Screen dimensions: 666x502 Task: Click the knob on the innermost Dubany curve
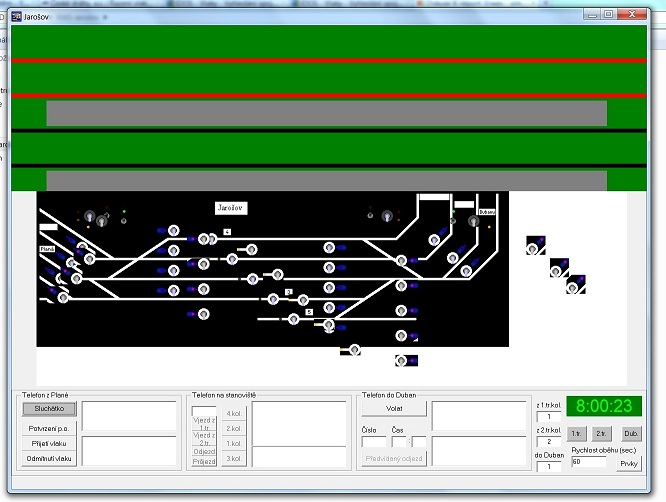(x=434, y=240)
